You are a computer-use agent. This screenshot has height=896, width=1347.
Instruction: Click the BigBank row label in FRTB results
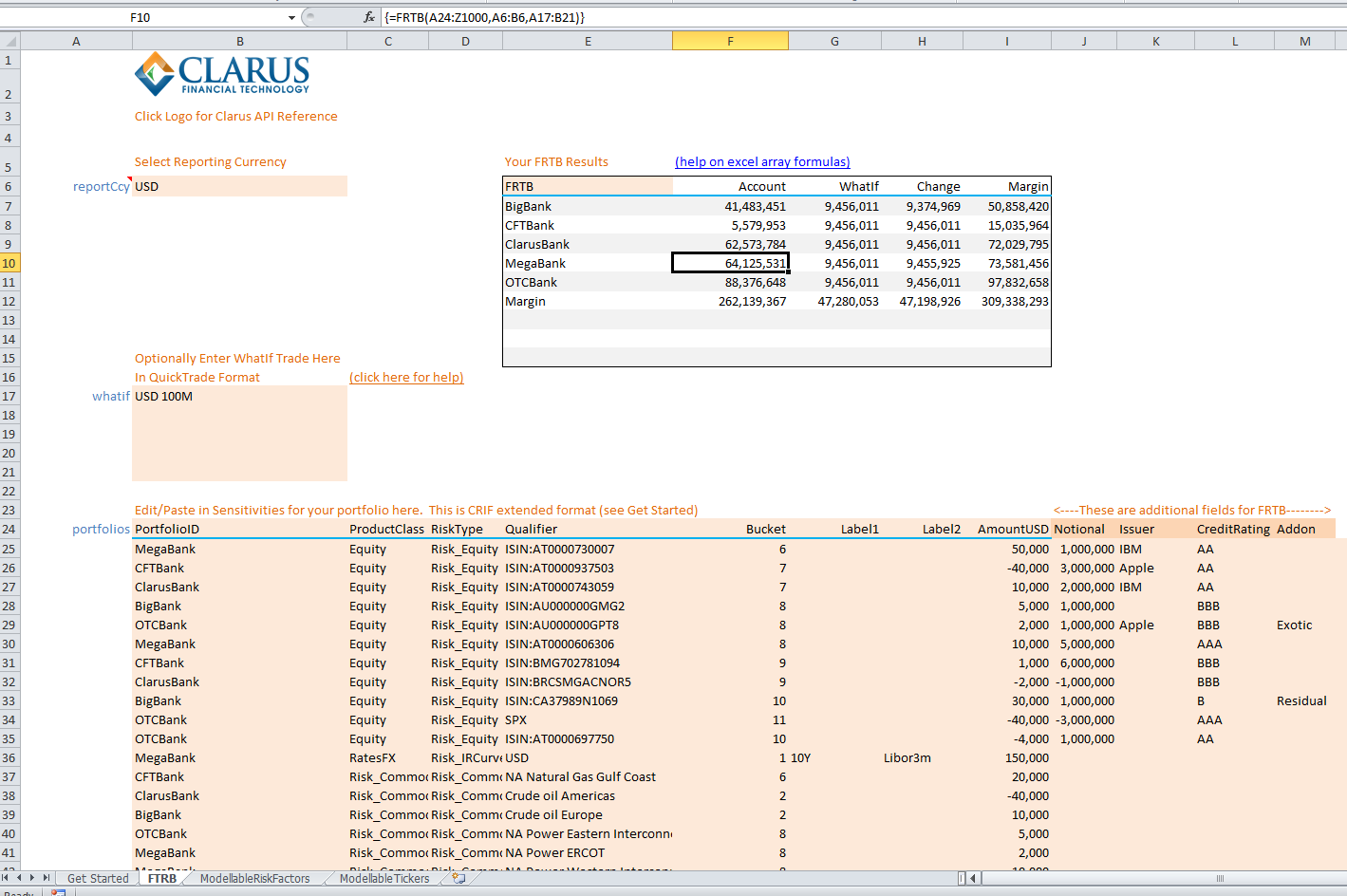(588, 206)
